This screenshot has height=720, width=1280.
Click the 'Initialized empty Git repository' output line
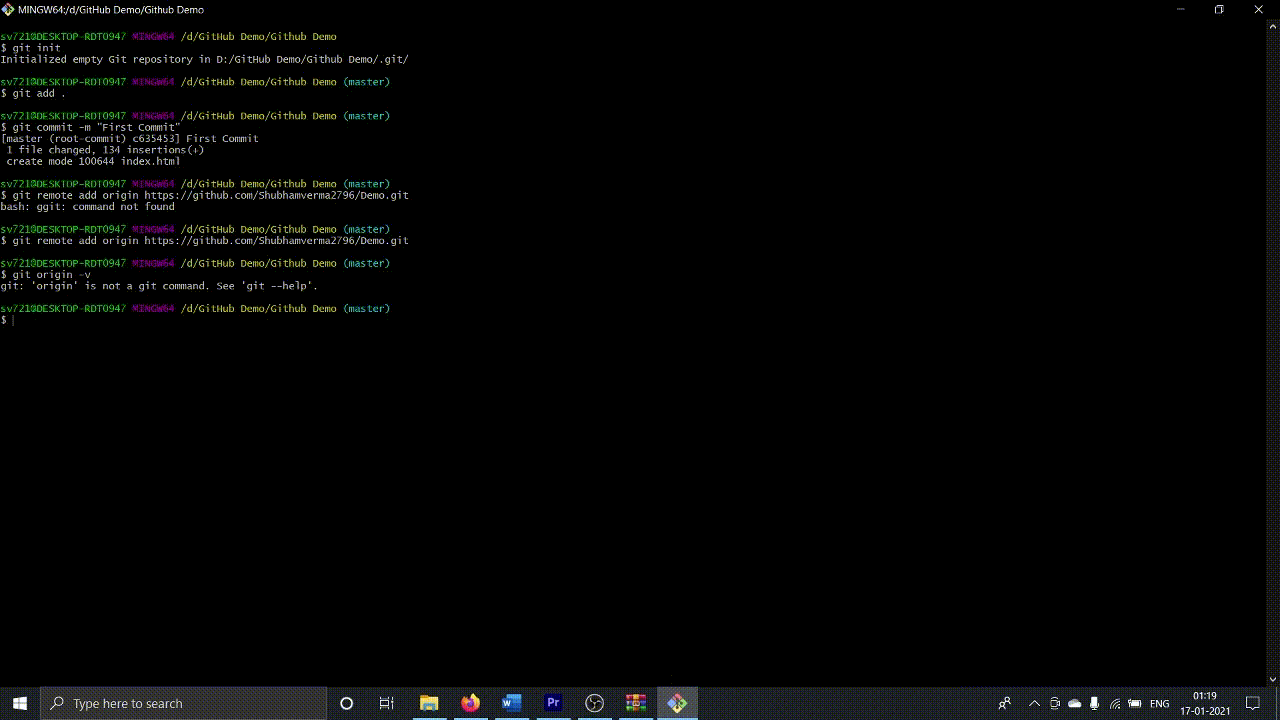pos(204,59)
